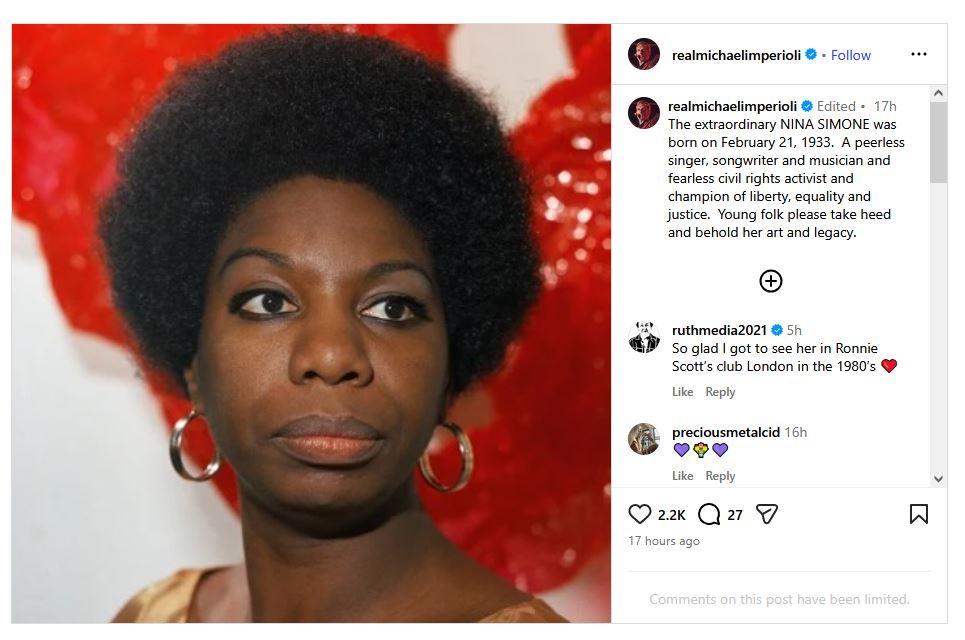Like the post with the heart icon
The width and height of the screenshot is (965, 640).
pos(639,514)
